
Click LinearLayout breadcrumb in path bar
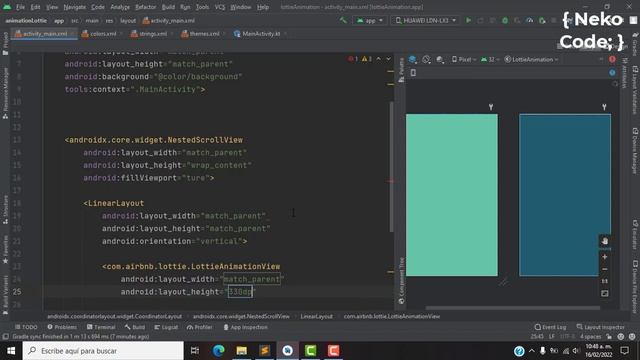[x=316, y=316]
